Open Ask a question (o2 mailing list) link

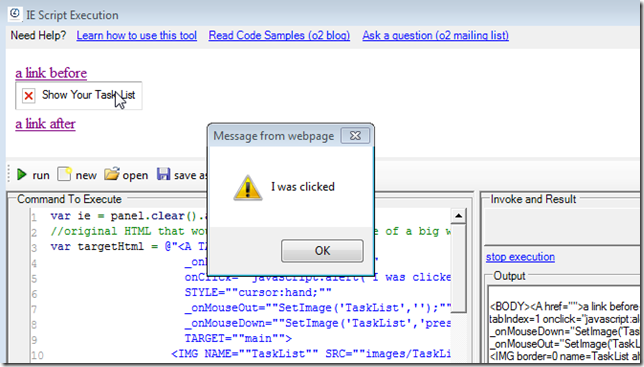[435, 35]
